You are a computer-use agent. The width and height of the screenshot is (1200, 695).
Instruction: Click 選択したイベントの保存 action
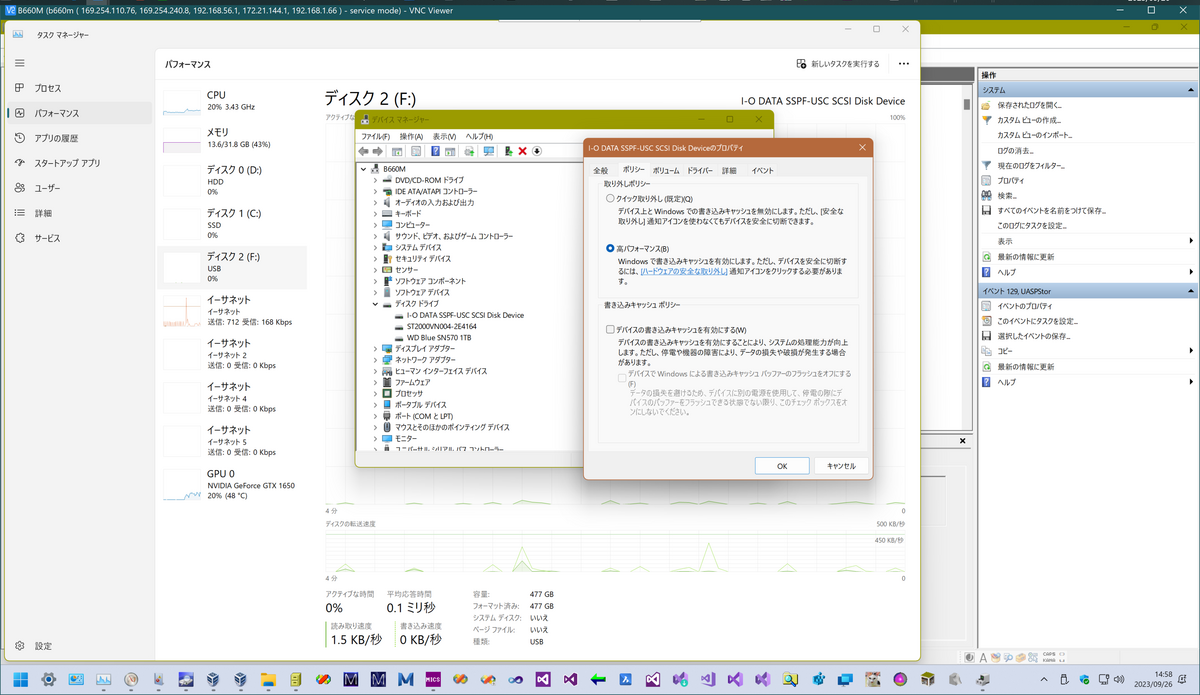coord(1033,336)
